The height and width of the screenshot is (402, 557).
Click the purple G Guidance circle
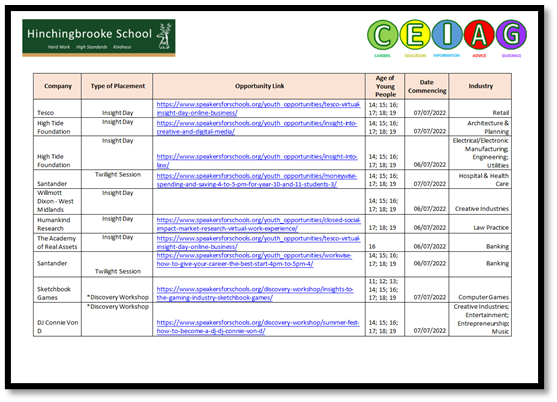coord(511,35)
